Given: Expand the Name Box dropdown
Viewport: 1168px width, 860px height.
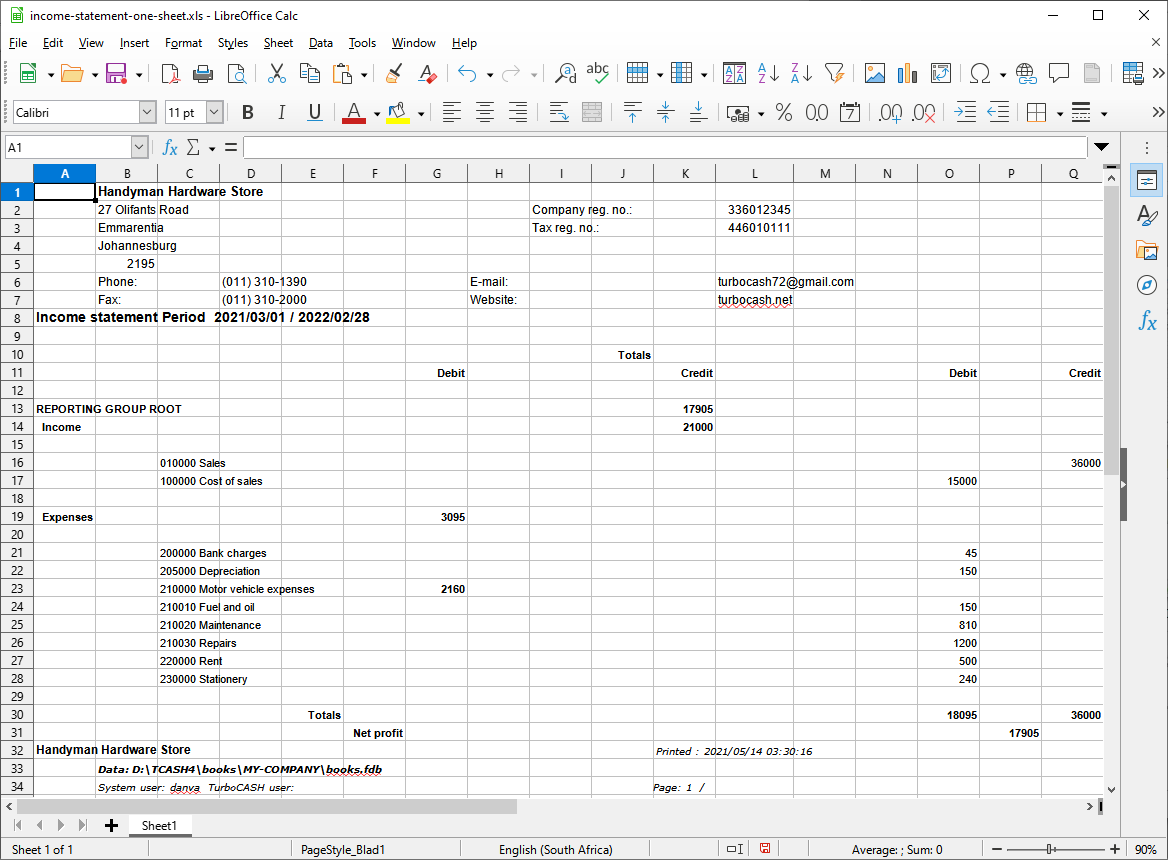Looking at the screenshot, I should (x=139, y=147).
